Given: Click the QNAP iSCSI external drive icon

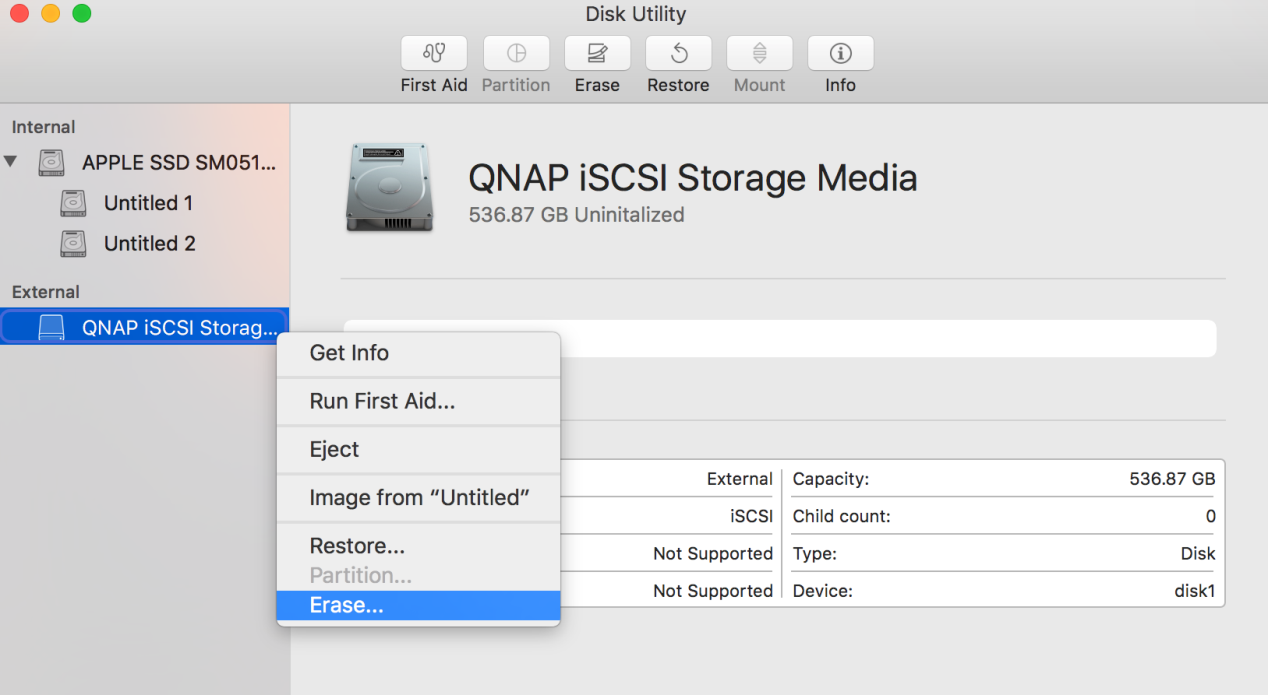Looking at the screenshot, I should tap(51, 328).
